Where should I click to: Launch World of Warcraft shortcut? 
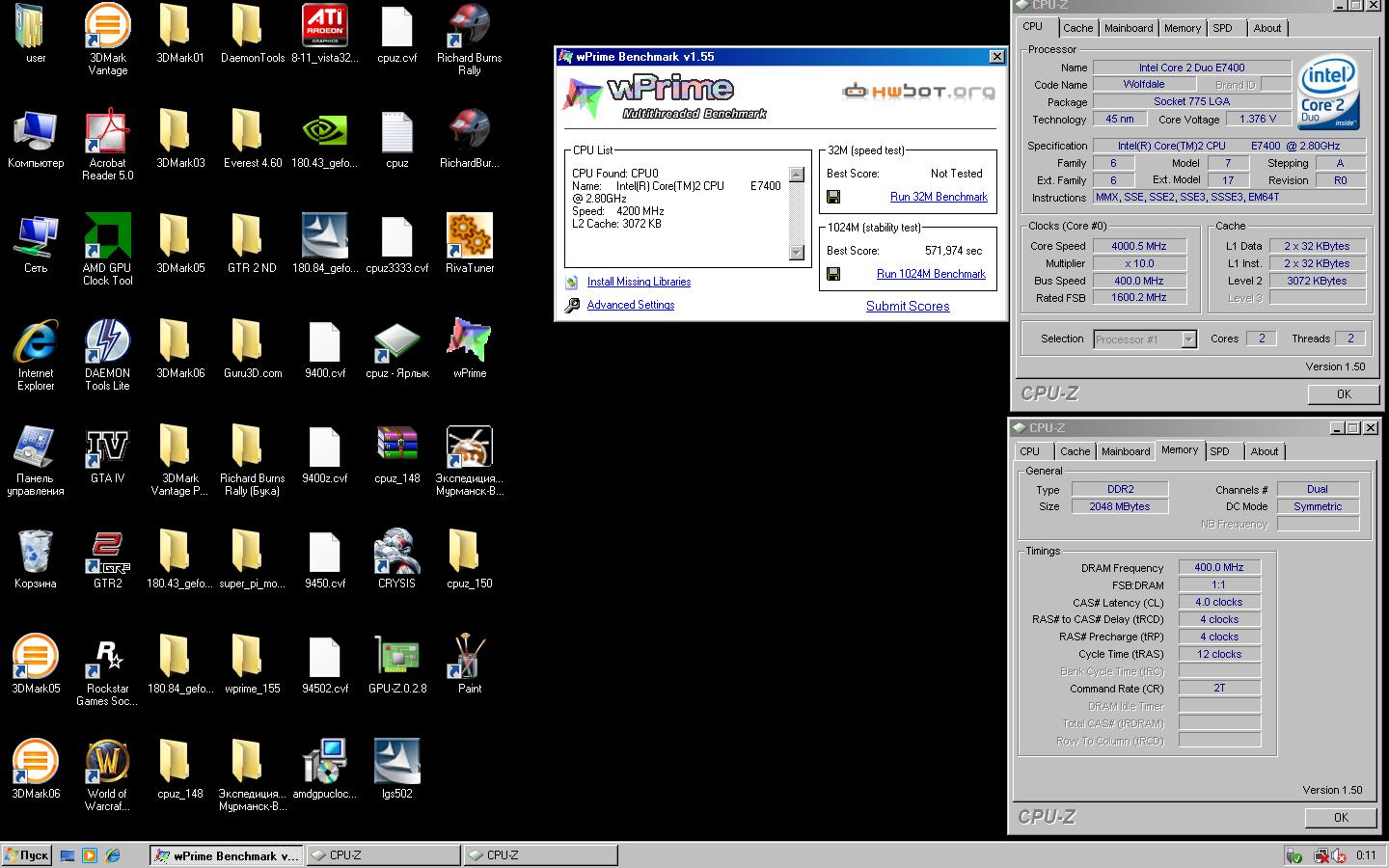tap(108, 775)
